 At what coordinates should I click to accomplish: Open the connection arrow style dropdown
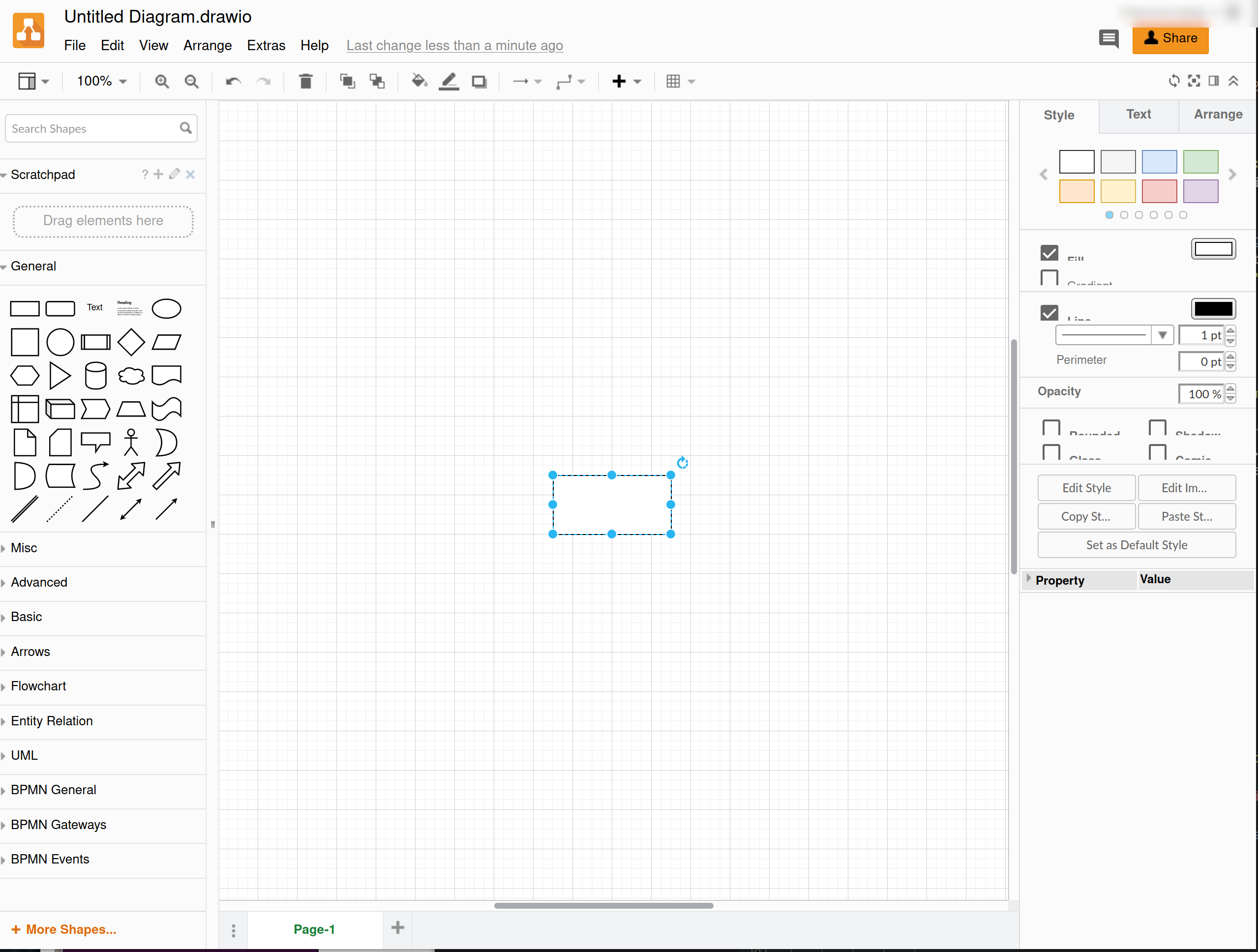527,81
